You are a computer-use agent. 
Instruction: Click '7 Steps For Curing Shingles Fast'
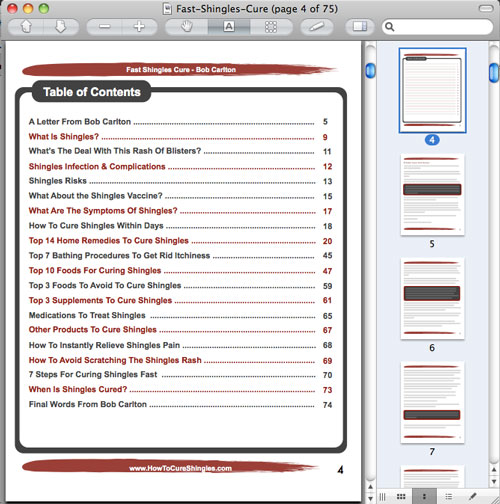pyautogui.click(x=93, y=375)
